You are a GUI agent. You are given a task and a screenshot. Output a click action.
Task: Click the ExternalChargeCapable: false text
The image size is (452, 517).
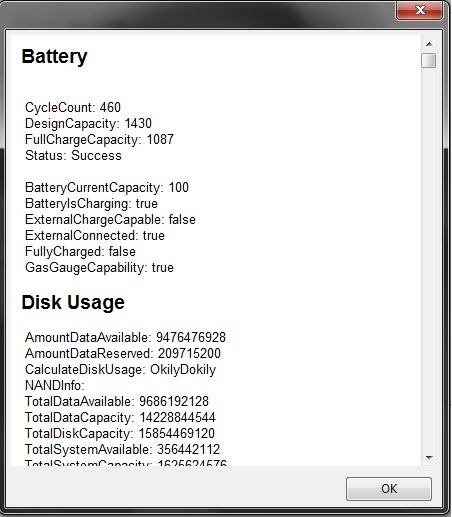pos(110,219)
